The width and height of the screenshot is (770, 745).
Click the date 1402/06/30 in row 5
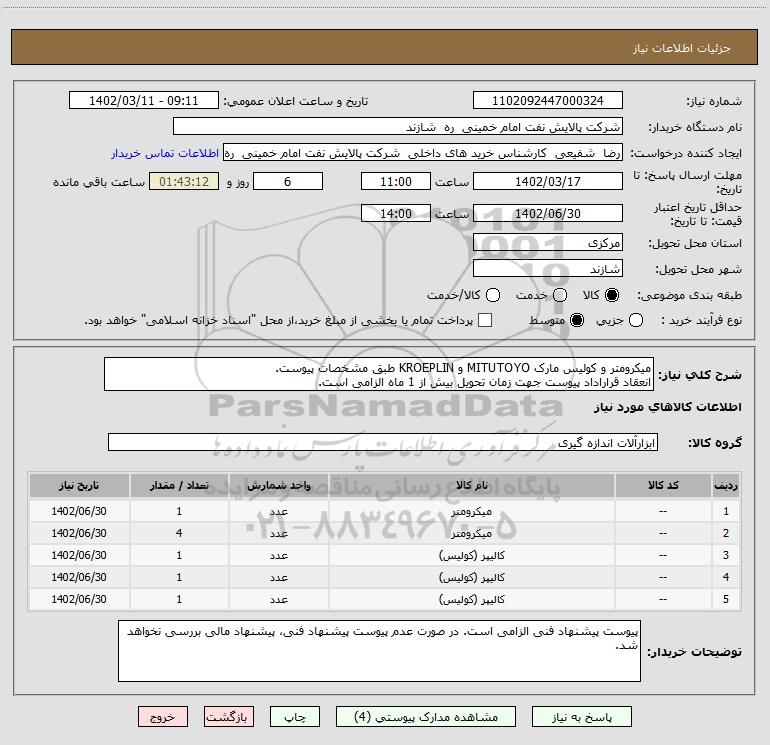point(79,599)
